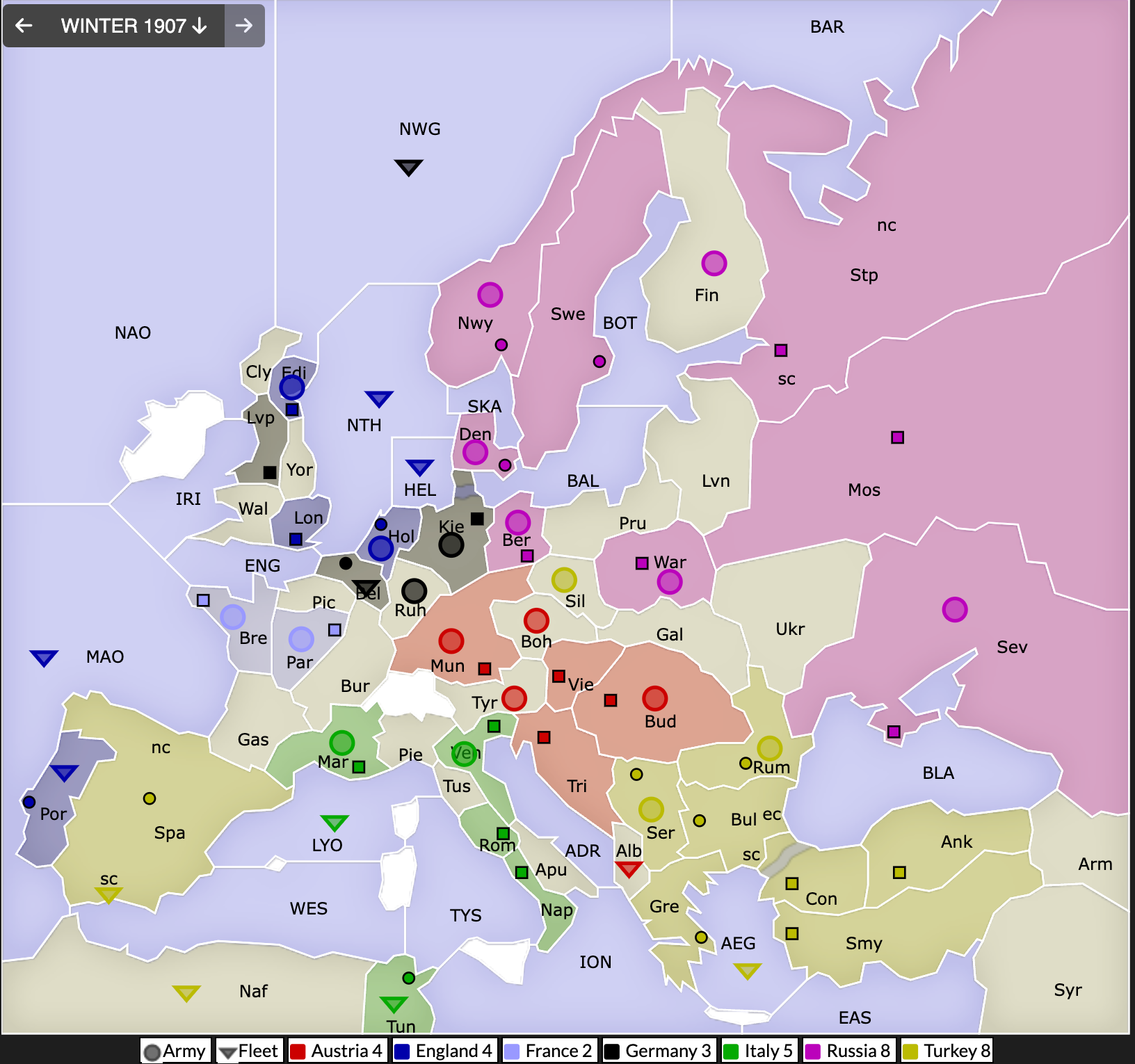Advance to the next turn with right arrow
This screenshot has width=1135, height=1064.
click(243, 26)
